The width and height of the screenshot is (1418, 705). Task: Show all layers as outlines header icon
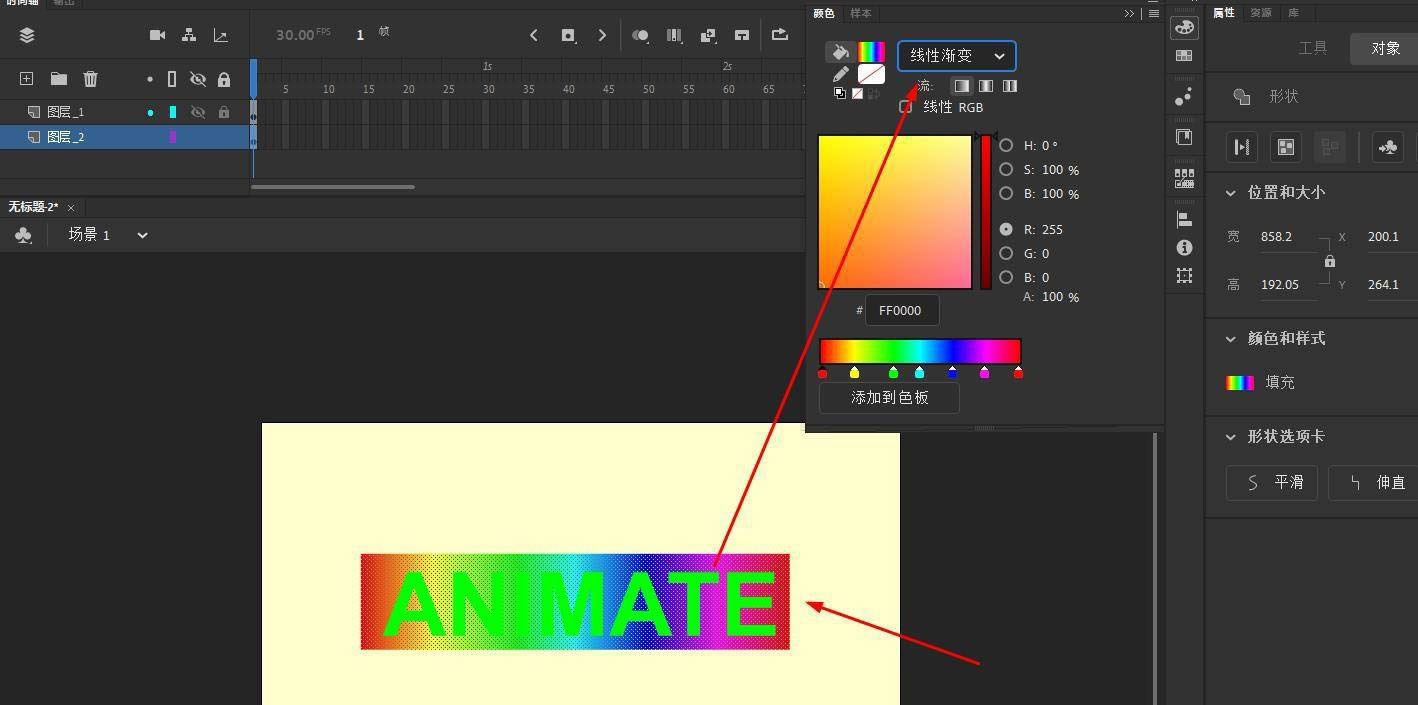coord(172,79)
